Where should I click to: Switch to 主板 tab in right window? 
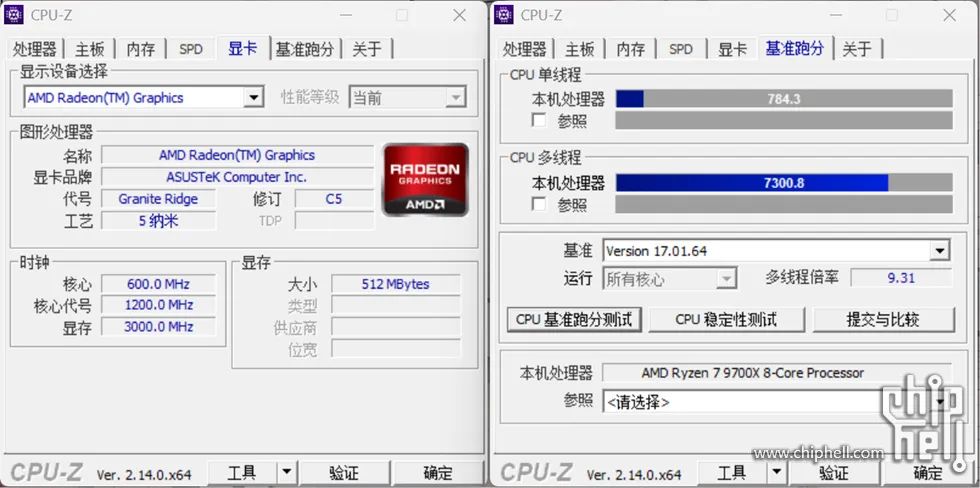[x=579, y=49]
